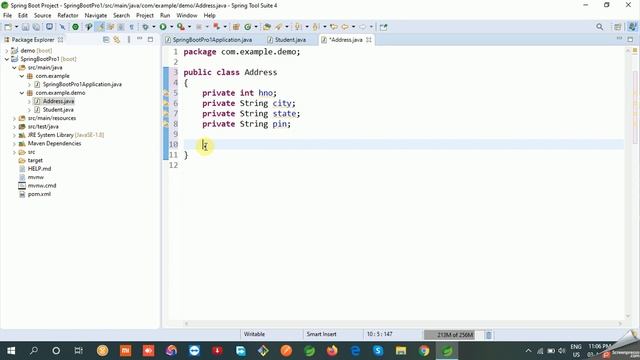640x360 pixels.
Task: Click the Save toolbar icon
Action: [x=25, y=27]
